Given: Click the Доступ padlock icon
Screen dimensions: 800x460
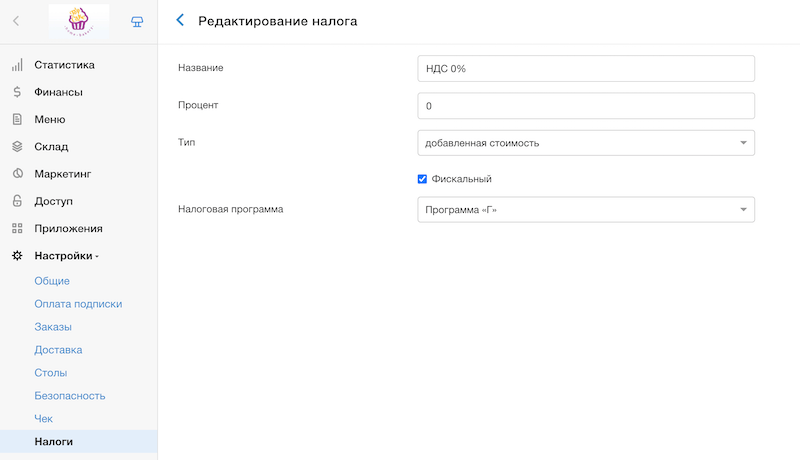Looking at the screenshot, I should tap(17, 201).
